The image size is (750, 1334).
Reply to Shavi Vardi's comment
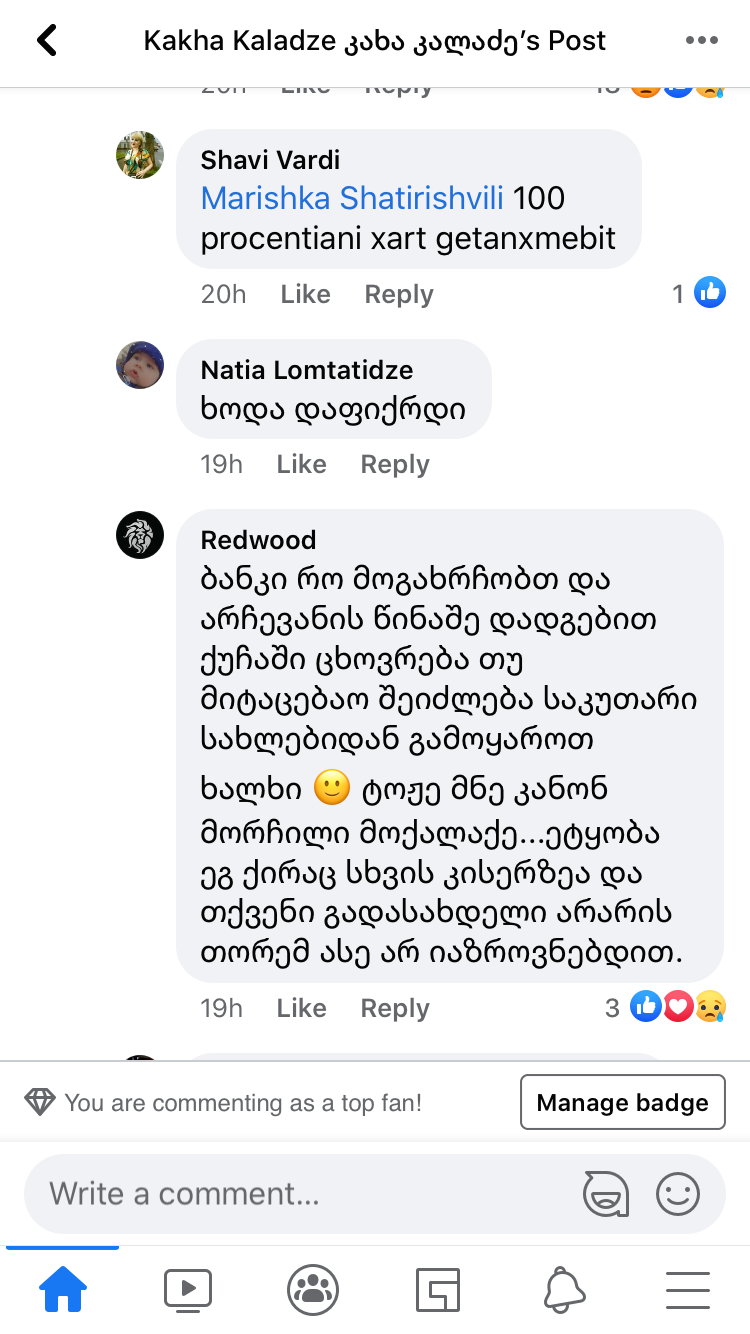tap(398, 294)
